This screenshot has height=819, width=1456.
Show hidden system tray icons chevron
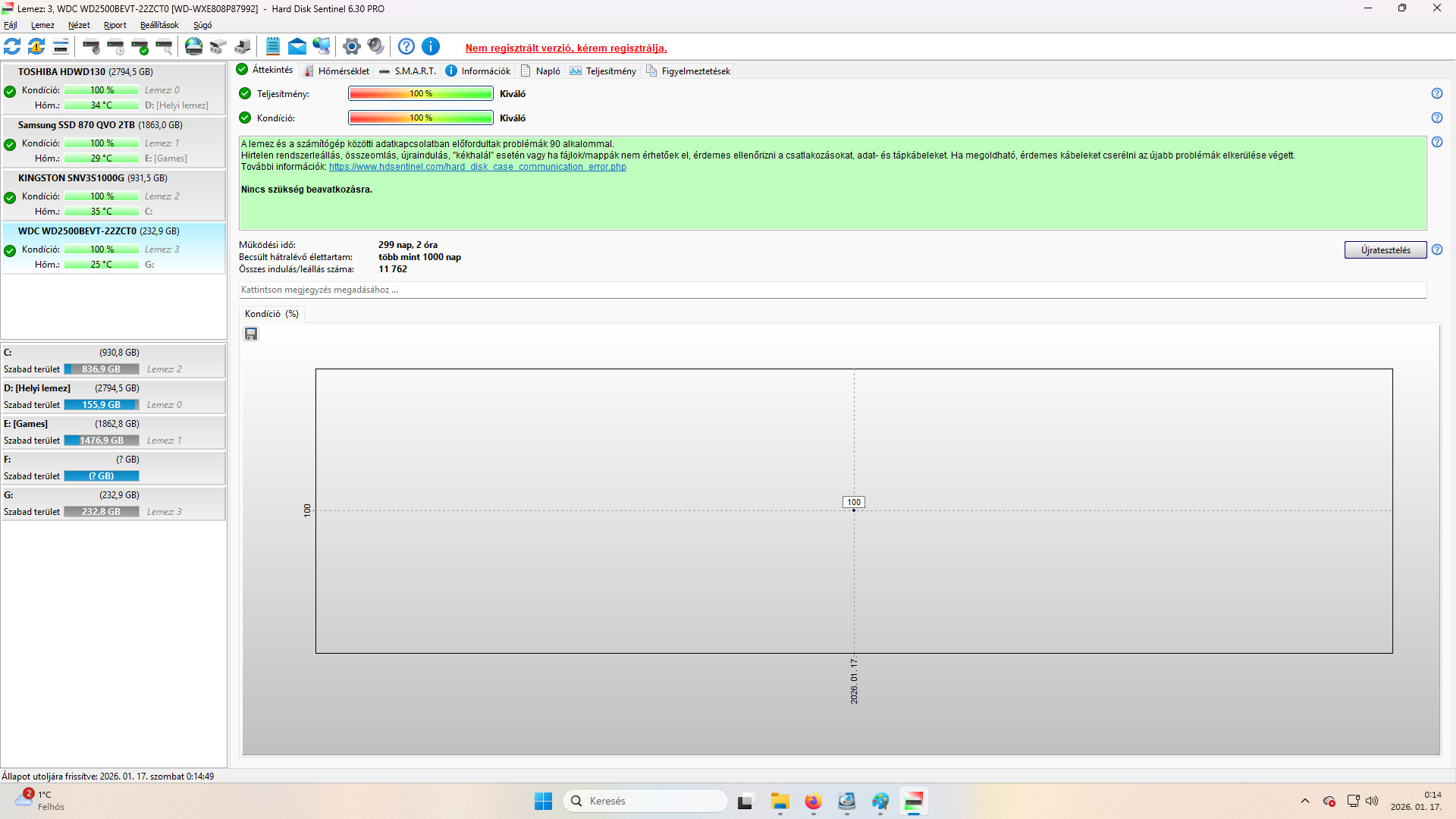click(x=1304, y=801)
